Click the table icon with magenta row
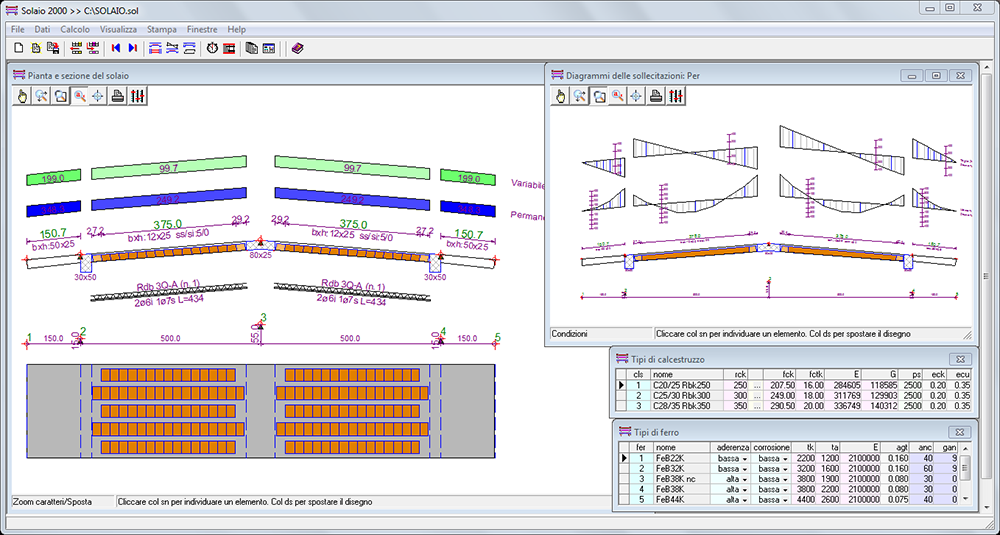The width and height of the screenshot is (1000, 535). coord(93,48)
